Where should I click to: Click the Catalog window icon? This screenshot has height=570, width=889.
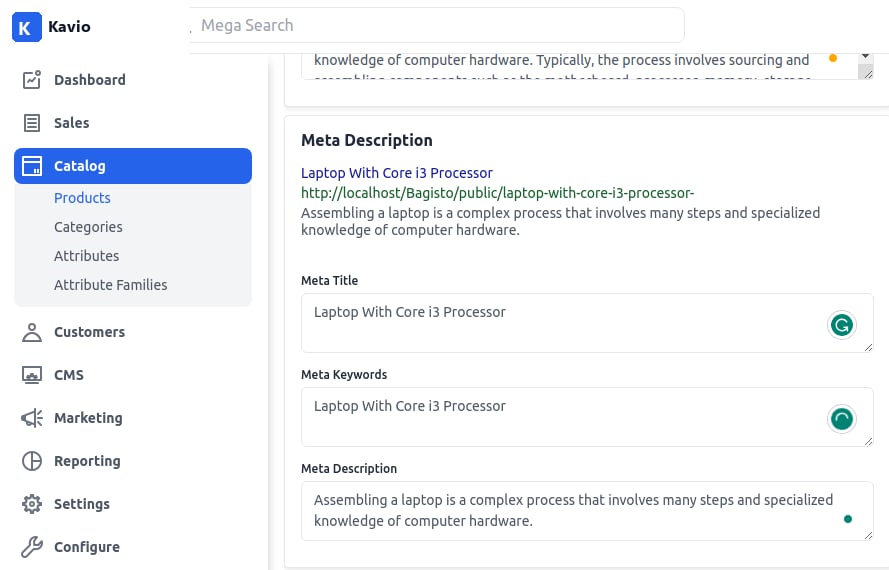coord(32,166)
